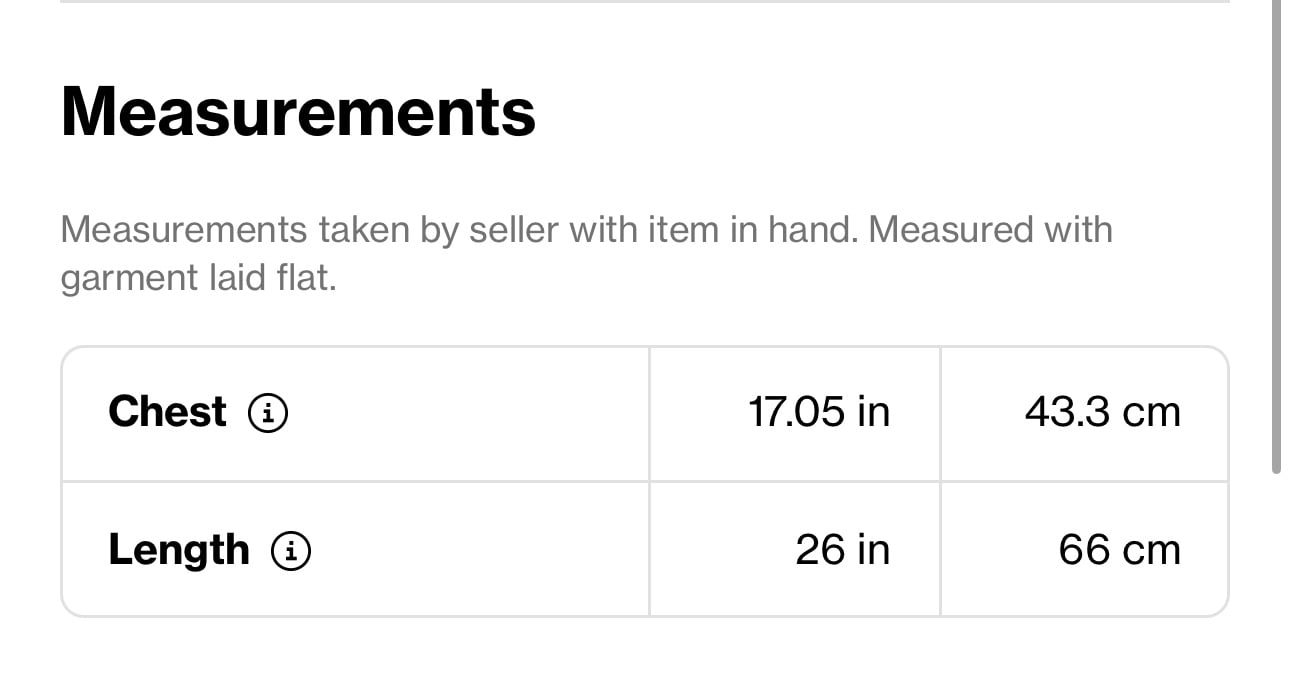Click the "cm" unit beside 43.3
1290x695 pixels.
pos(1151,413)
